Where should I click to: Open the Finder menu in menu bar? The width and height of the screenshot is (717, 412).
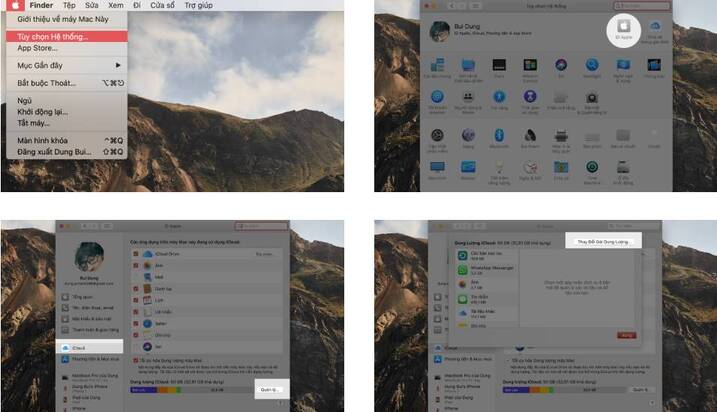[x=41, y=5]
